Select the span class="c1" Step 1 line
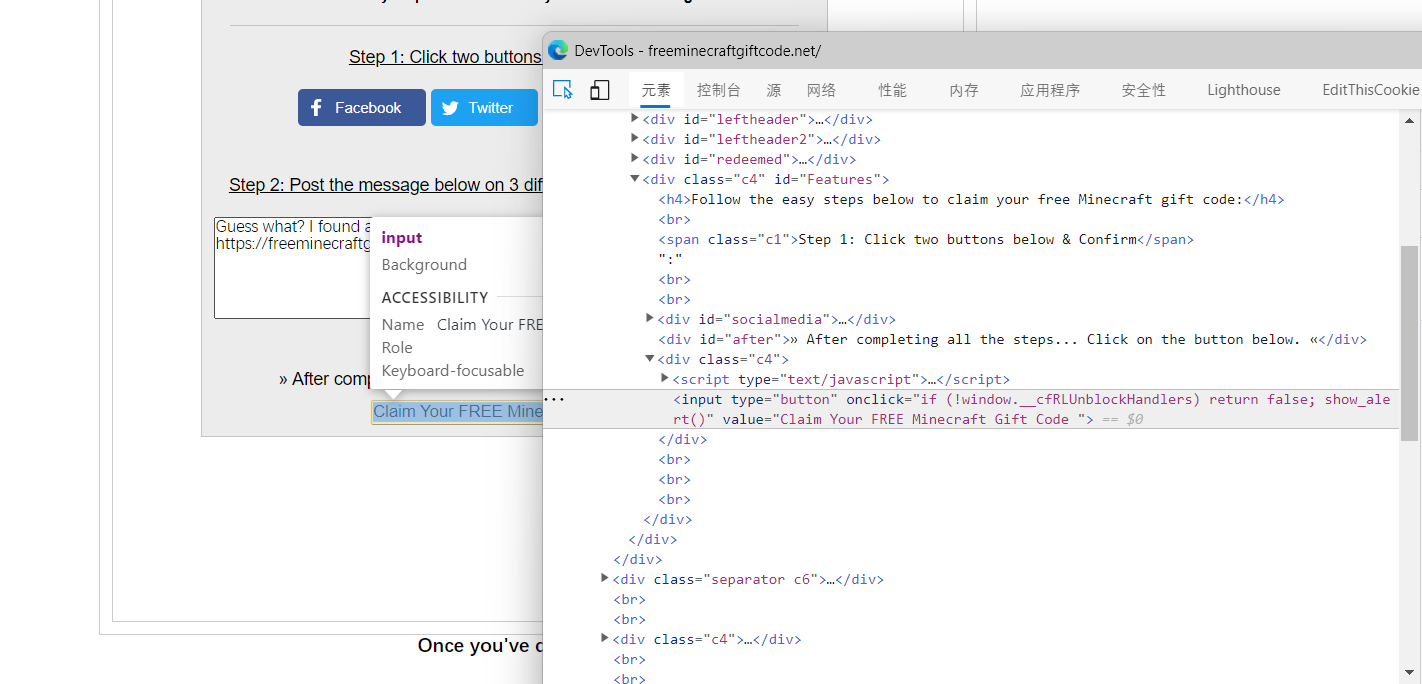This screenshot has height=684, width=1422. tap(926, 239)
